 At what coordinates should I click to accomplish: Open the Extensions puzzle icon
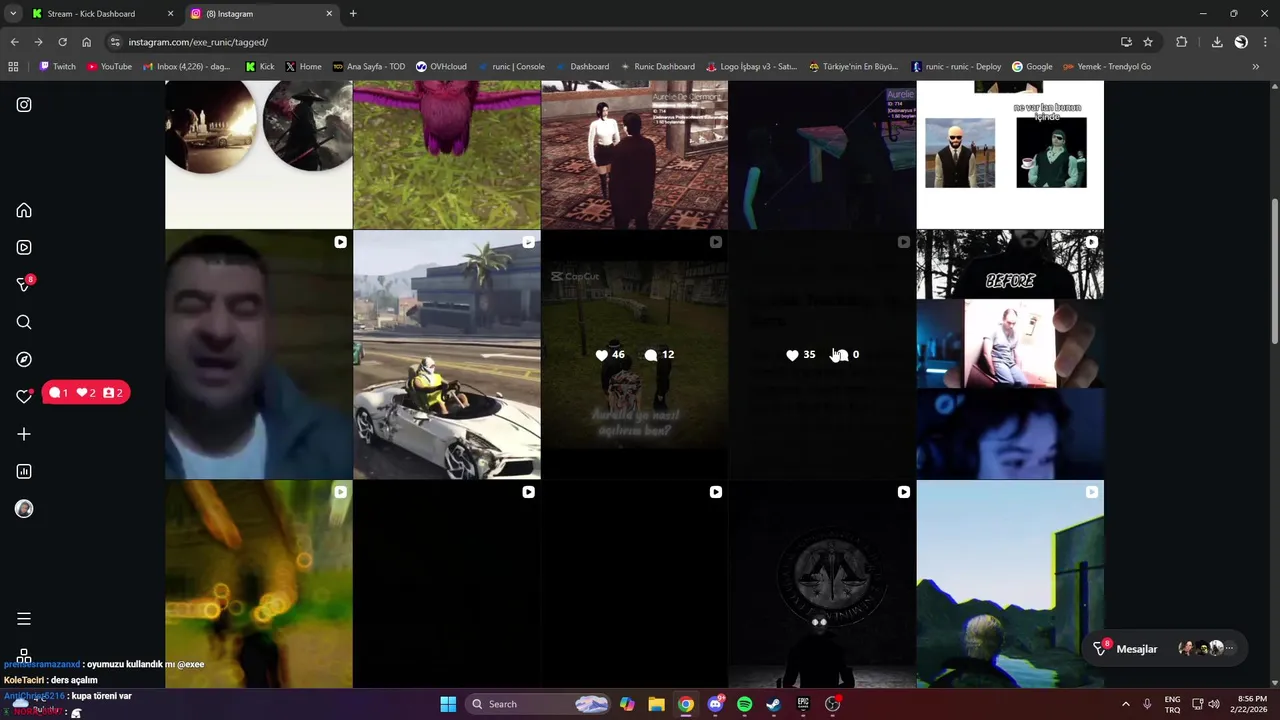[1182, 42]
